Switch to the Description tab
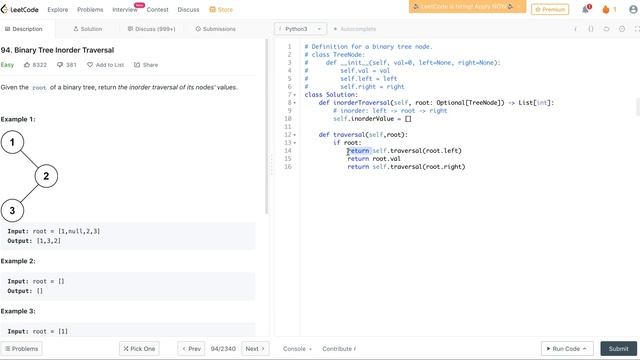This screenshot has width=640, height=360. [x=24, y=29]
